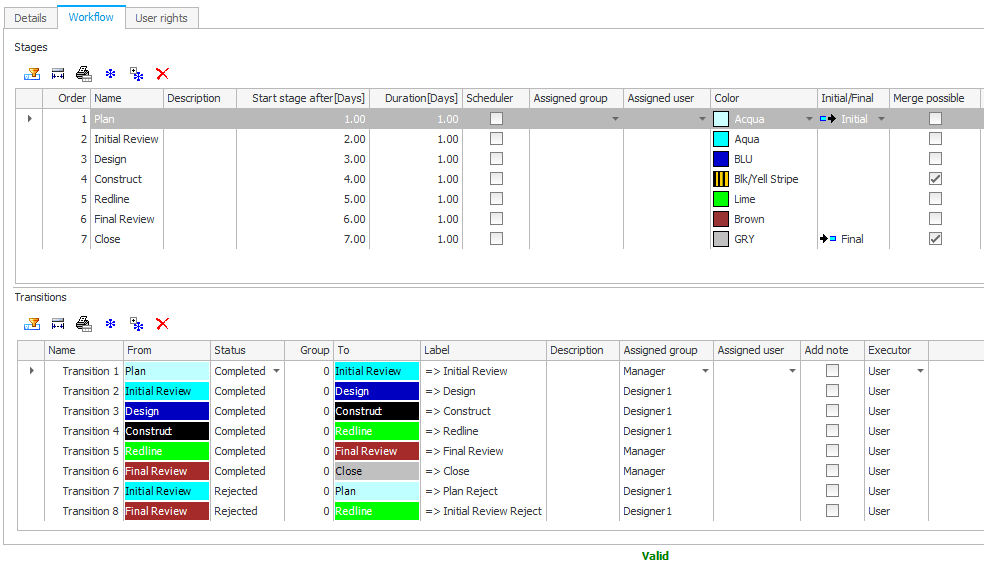Viewport: 984px width, 568px height.
Task: Open the Initial/Final dropdown for Plan stage
Action: pos(881,119)
